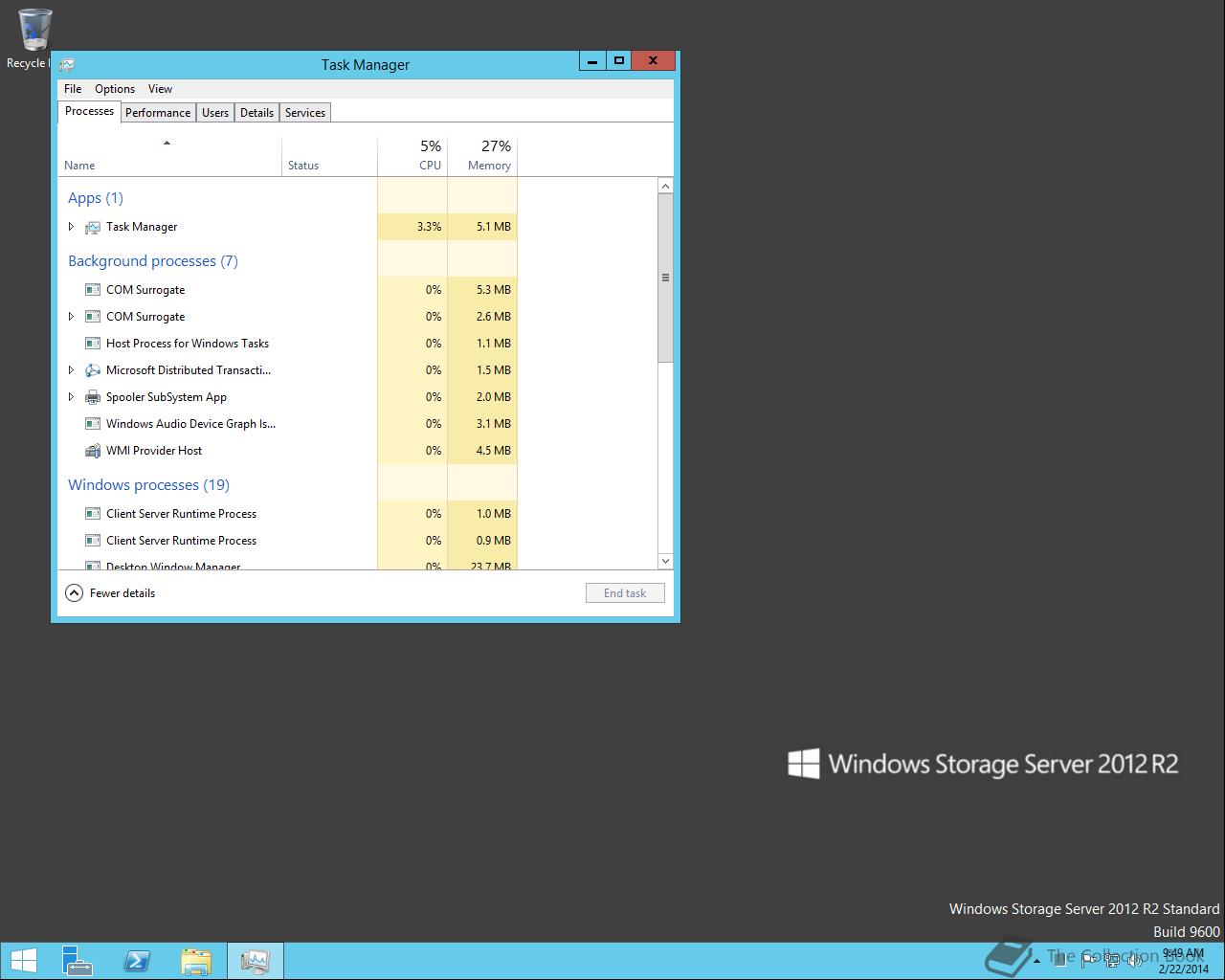Click the End task button
This screenshot has width=1225, height=980.
pyautogui.click(x=625, y=593)
